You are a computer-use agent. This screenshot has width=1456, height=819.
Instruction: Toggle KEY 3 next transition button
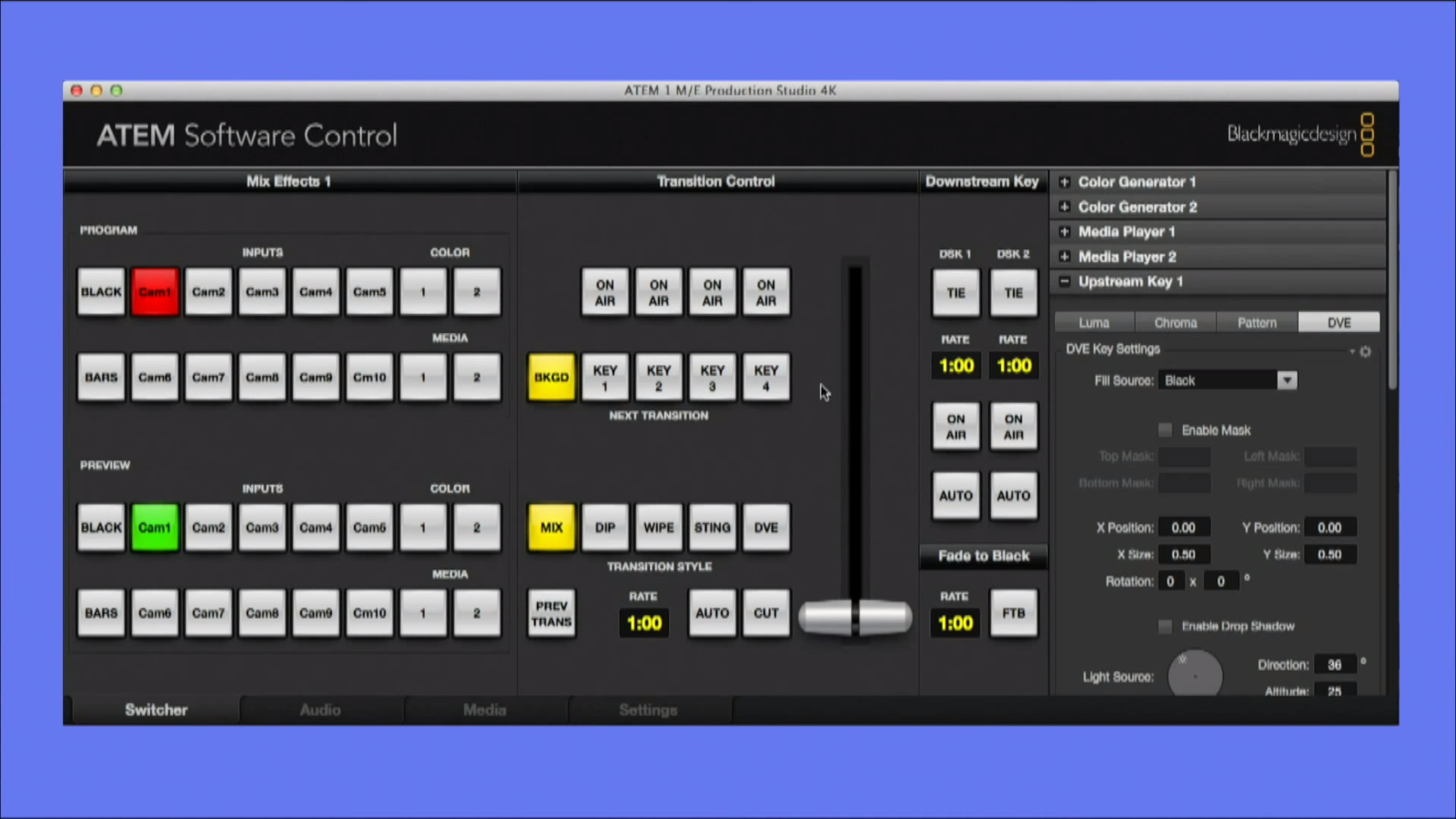click(713, 377)
